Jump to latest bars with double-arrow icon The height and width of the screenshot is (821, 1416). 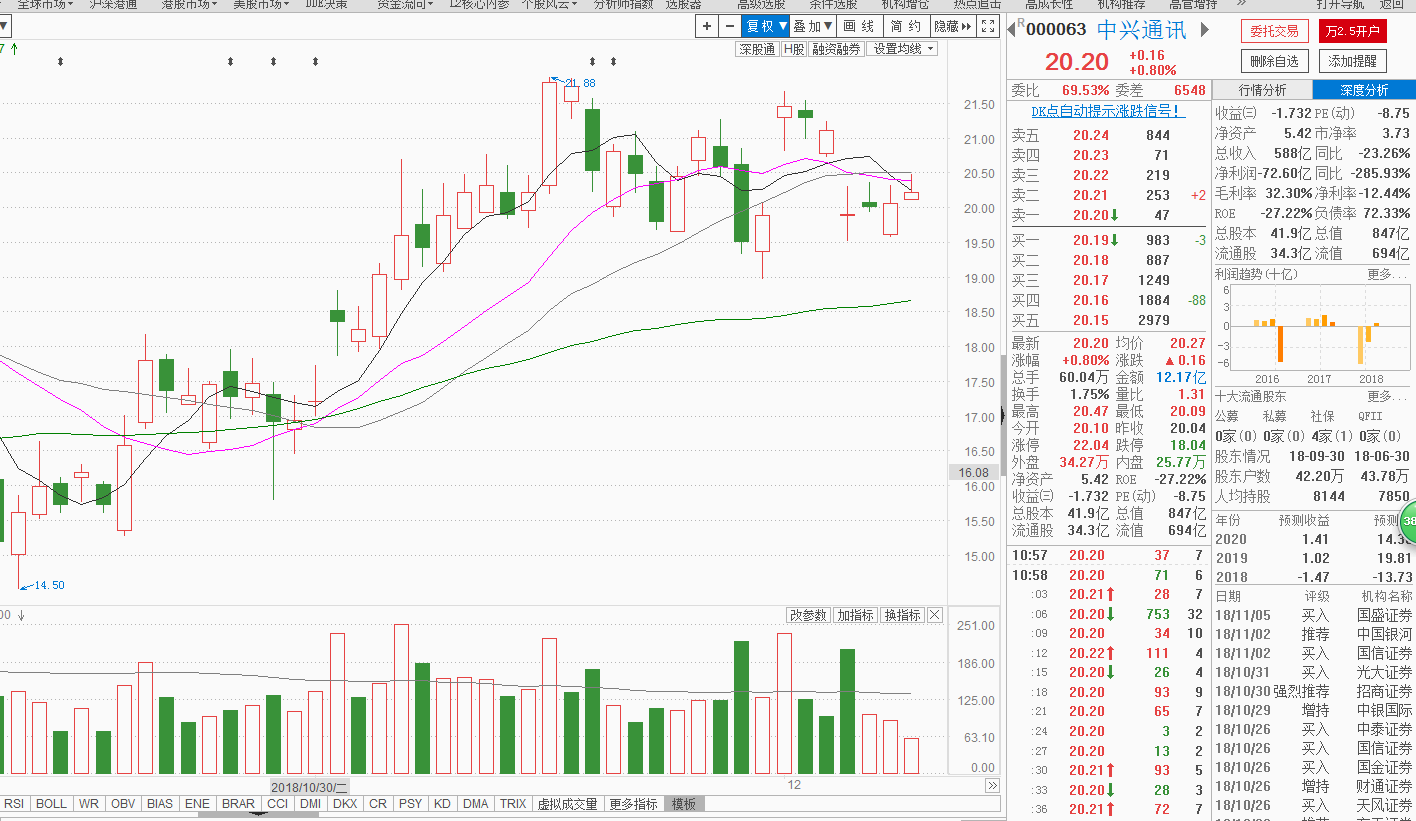992,786
